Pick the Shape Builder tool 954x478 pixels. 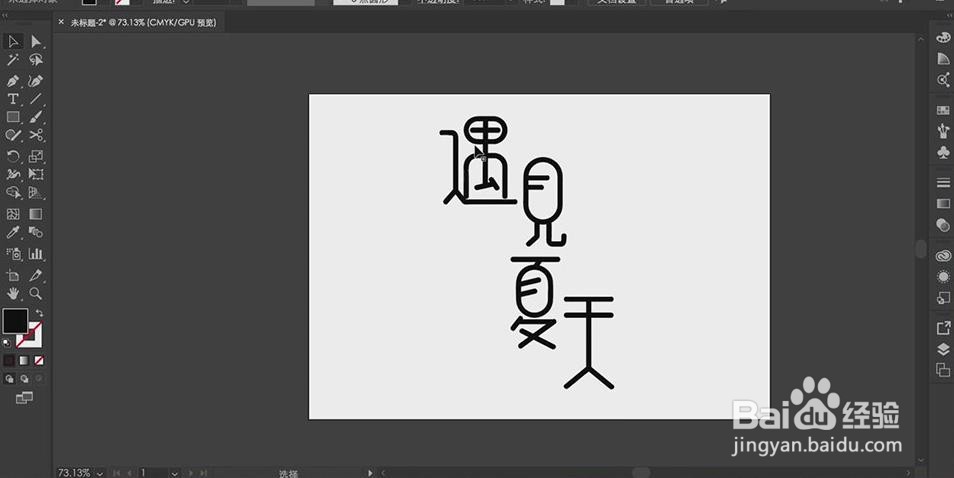coord(13,193)
